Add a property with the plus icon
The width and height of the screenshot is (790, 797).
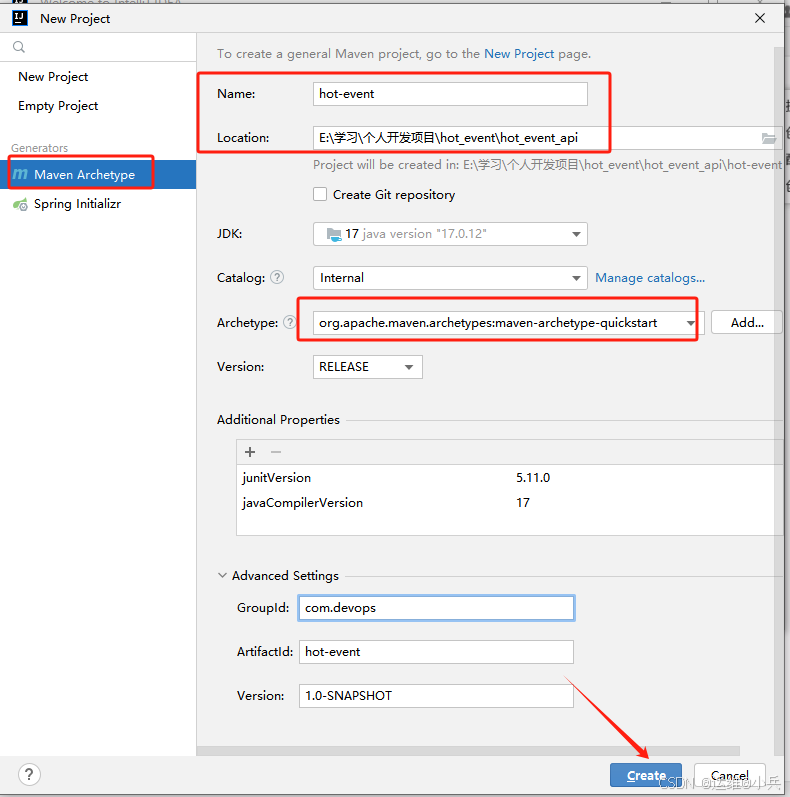[250, 452]
